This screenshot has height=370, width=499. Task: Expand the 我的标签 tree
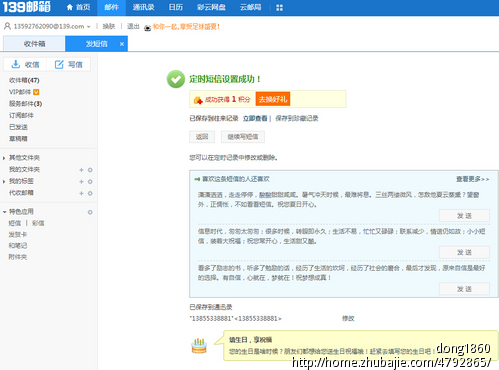tap(4, 182)
